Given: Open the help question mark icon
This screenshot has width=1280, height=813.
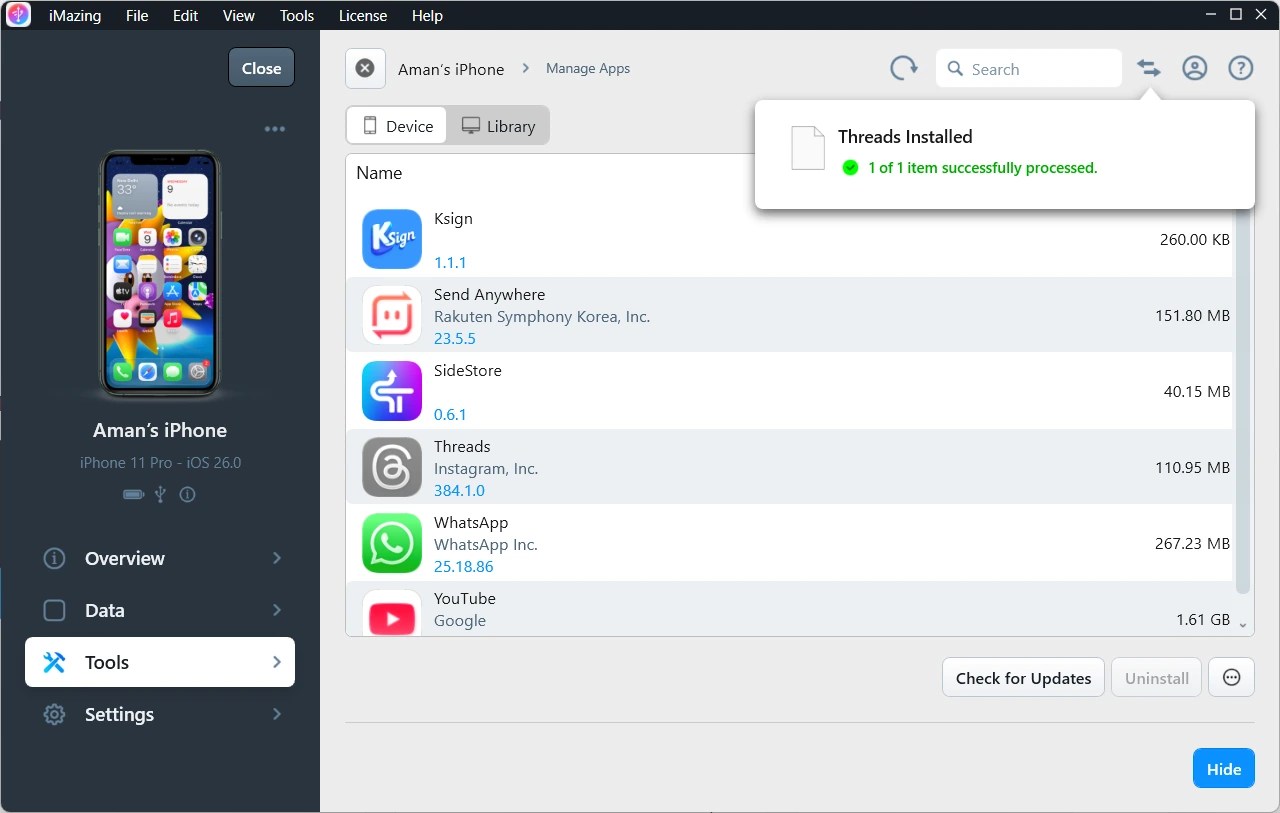Looking at the screenshot, I should pyautogui.click(x=1240, y=68).
